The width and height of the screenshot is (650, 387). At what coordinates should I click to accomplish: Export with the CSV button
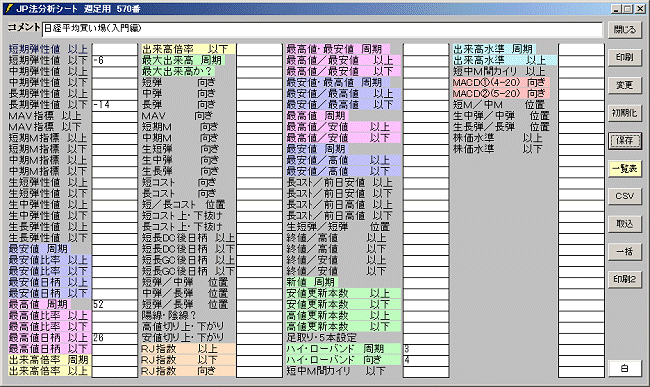coord(625,196)
